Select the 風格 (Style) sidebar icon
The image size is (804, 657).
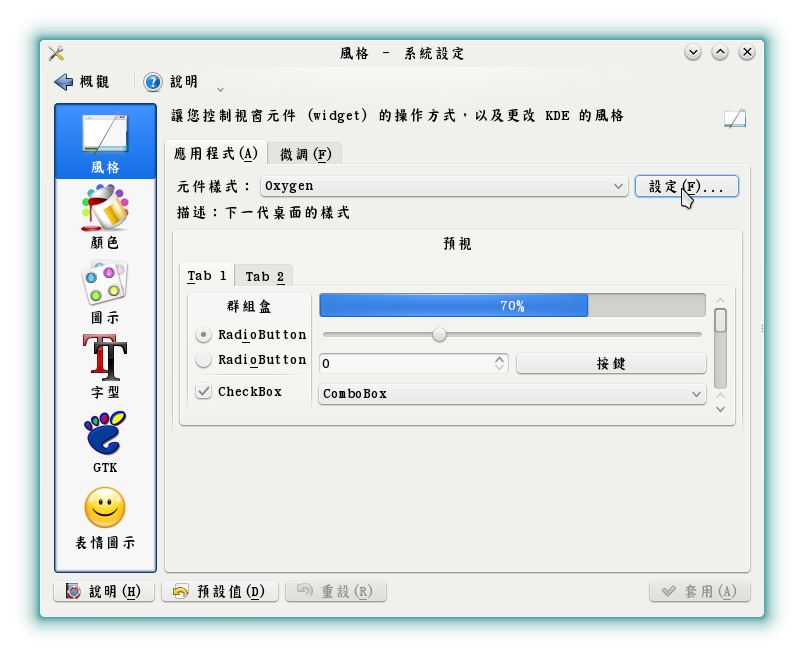click(105, 142)
